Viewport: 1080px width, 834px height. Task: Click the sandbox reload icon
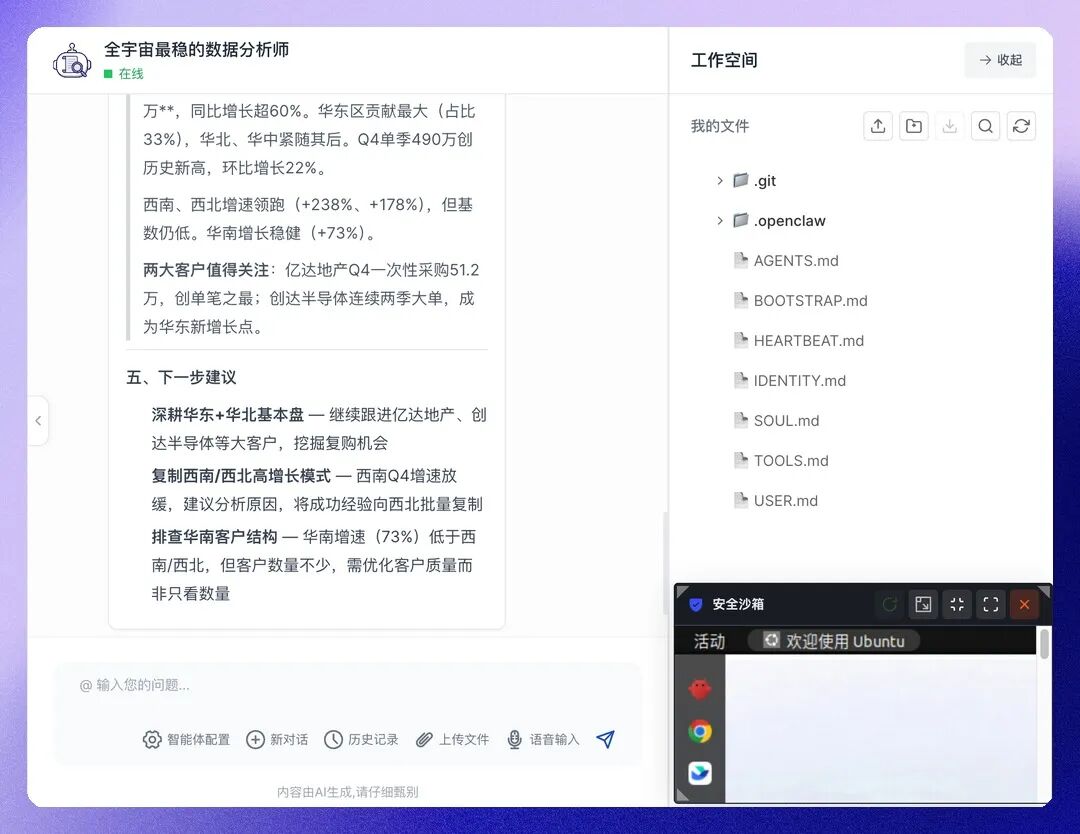(x=889, y=604)
